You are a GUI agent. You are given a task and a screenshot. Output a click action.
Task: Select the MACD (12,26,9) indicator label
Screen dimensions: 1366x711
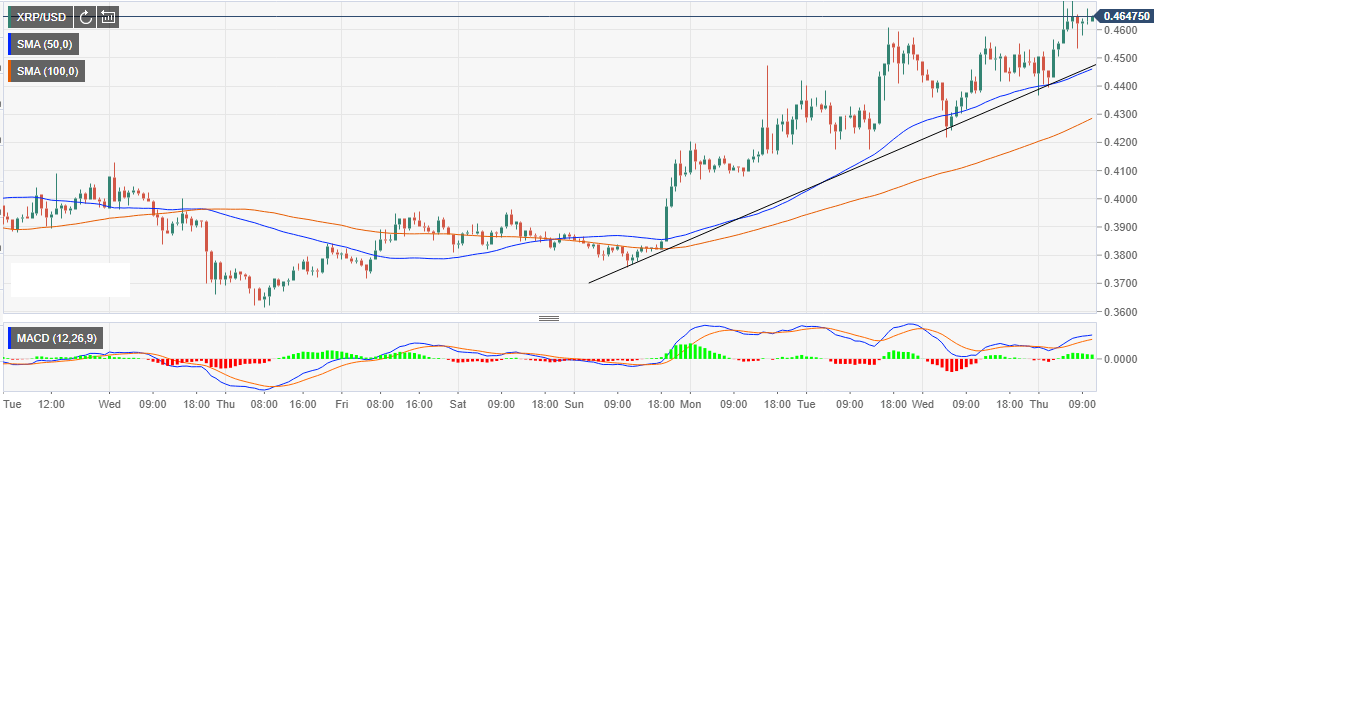[57, 338]
